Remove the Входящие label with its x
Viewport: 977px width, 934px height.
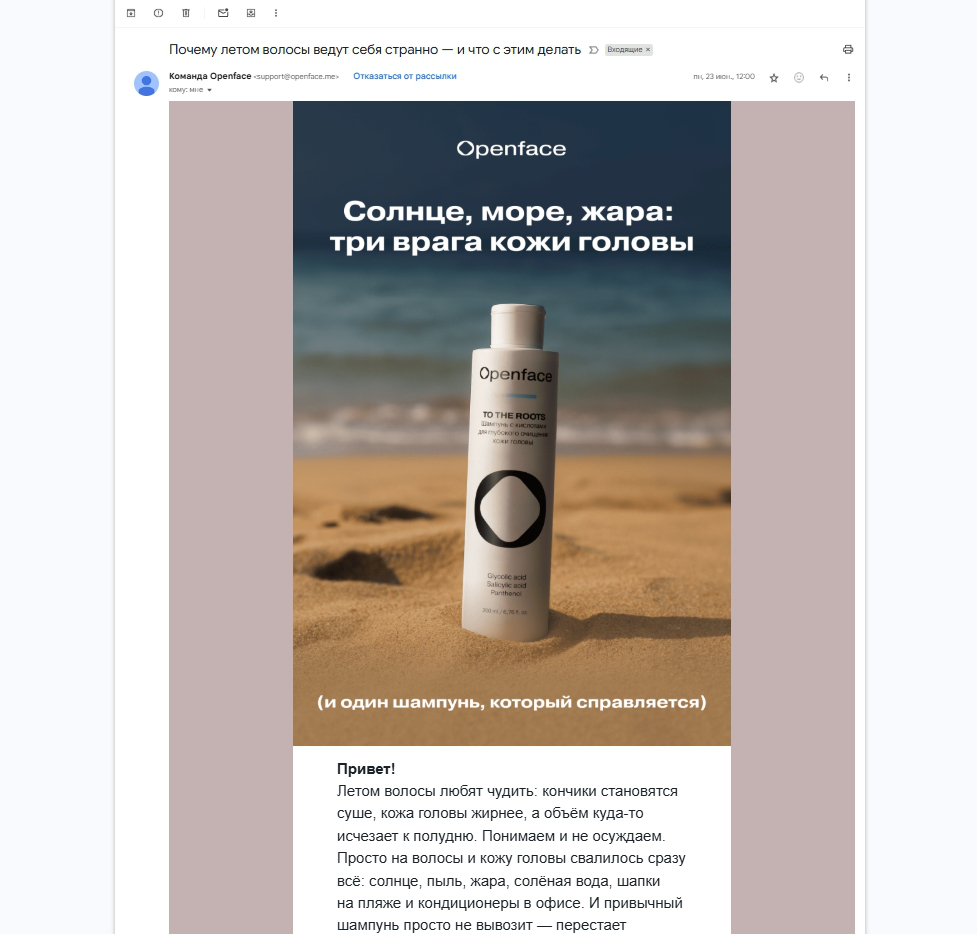pos(648,49)
